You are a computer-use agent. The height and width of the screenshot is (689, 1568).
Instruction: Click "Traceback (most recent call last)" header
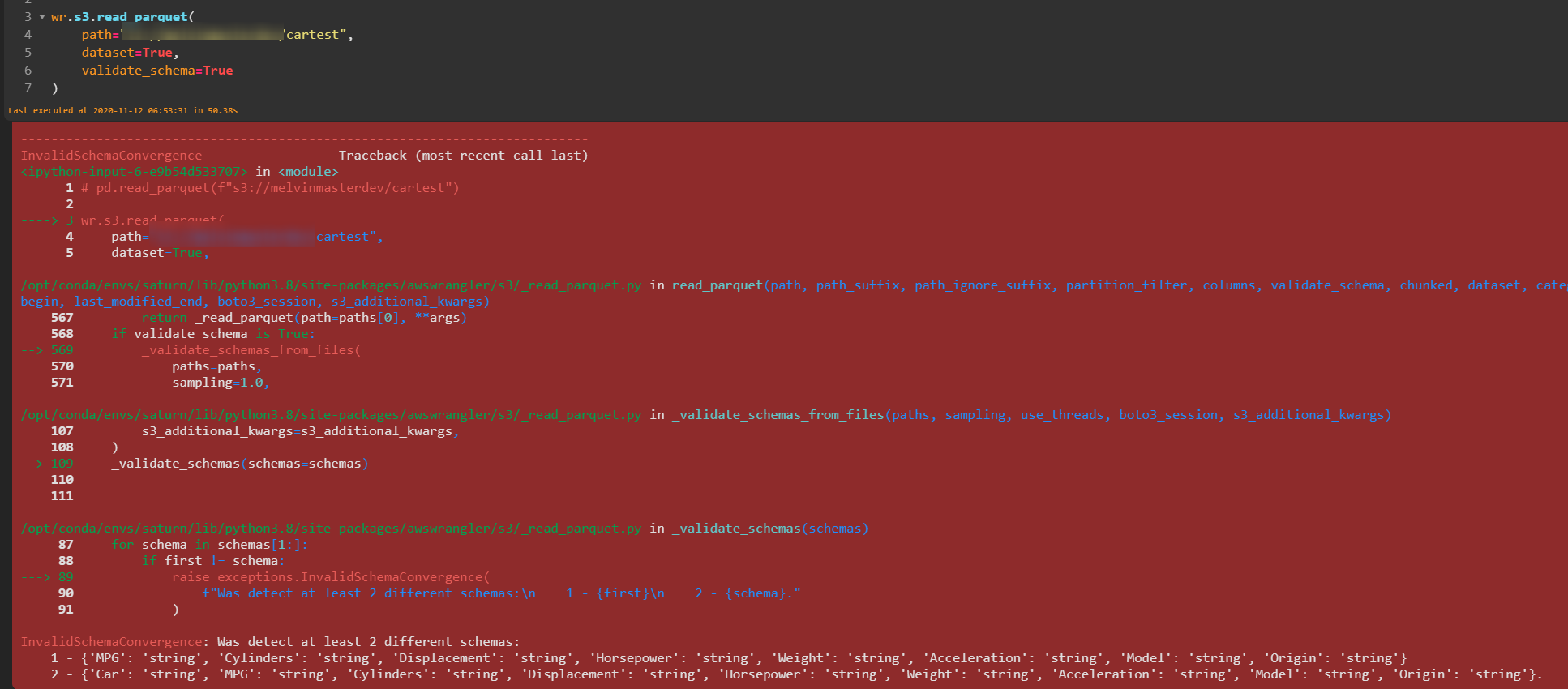pyautogui.click(x=463, y=156)
